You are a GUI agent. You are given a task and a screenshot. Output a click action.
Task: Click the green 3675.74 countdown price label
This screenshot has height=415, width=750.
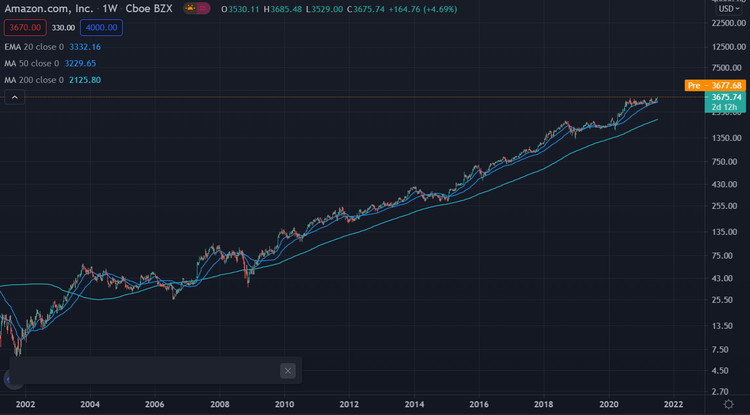point(725,102)
